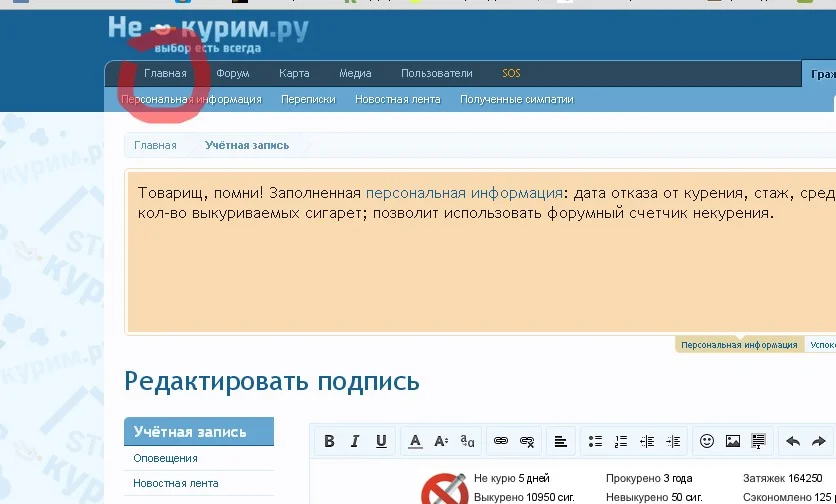Click the text 'Затяжек 164250'
Viewport: 836px width, 504px height.
(783, 478)
